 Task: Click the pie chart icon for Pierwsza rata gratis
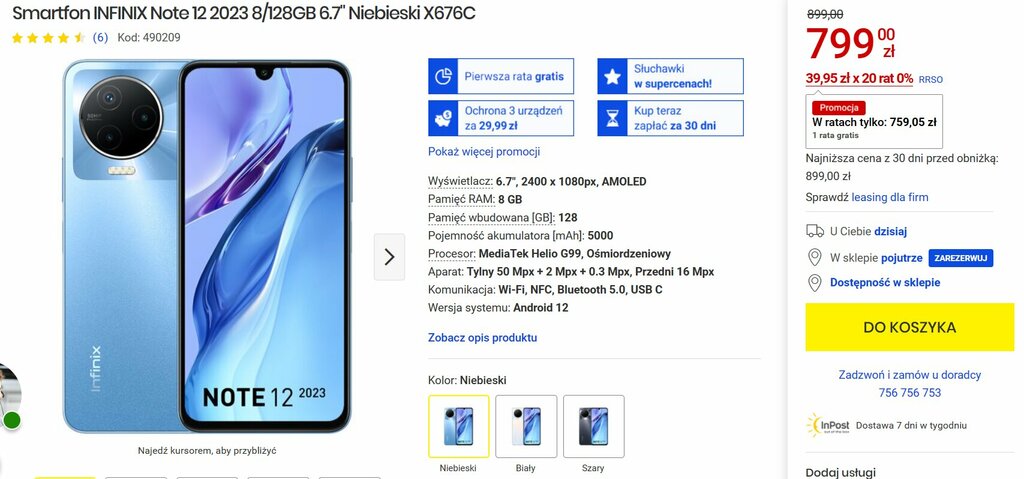pyautogui.click(x=443, y=76)
